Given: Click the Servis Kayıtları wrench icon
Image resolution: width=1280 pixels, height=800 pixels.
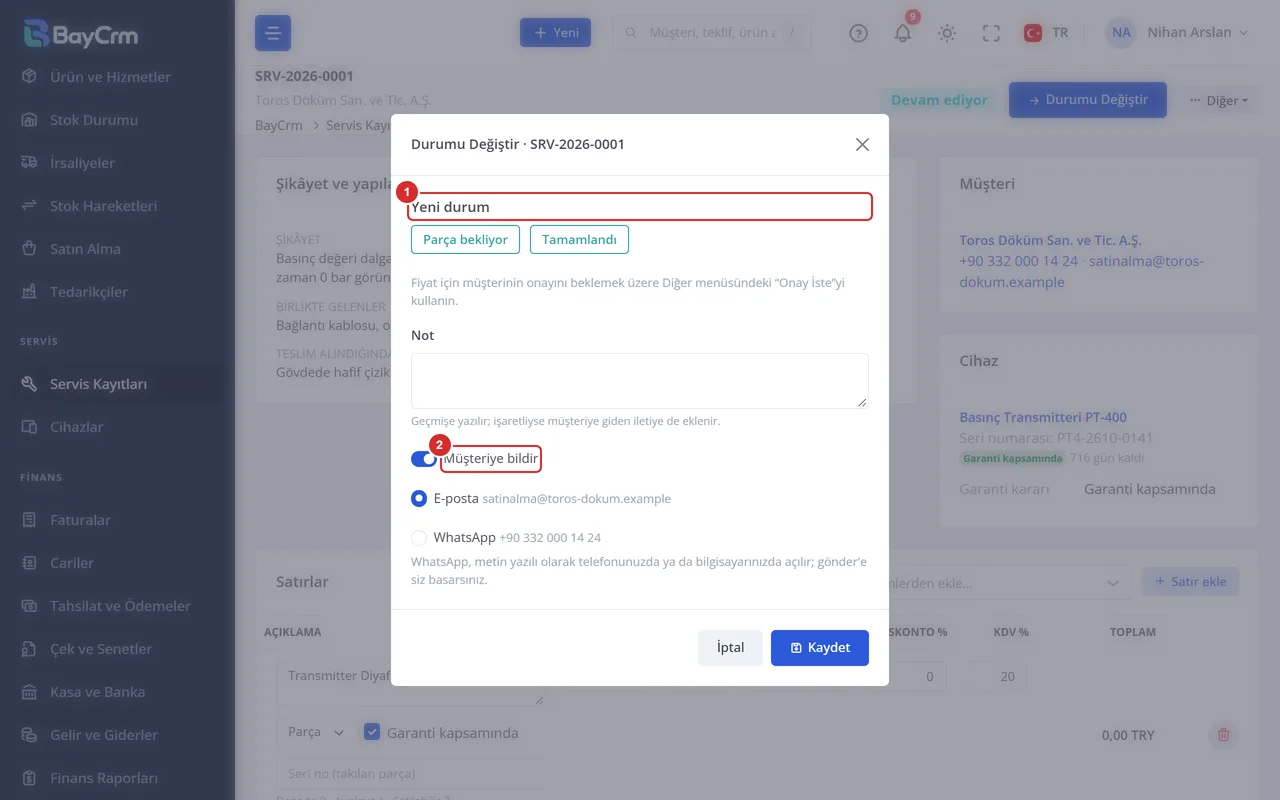Looking at the screenshot, I should pyautogui.click(x=30, y=384).
